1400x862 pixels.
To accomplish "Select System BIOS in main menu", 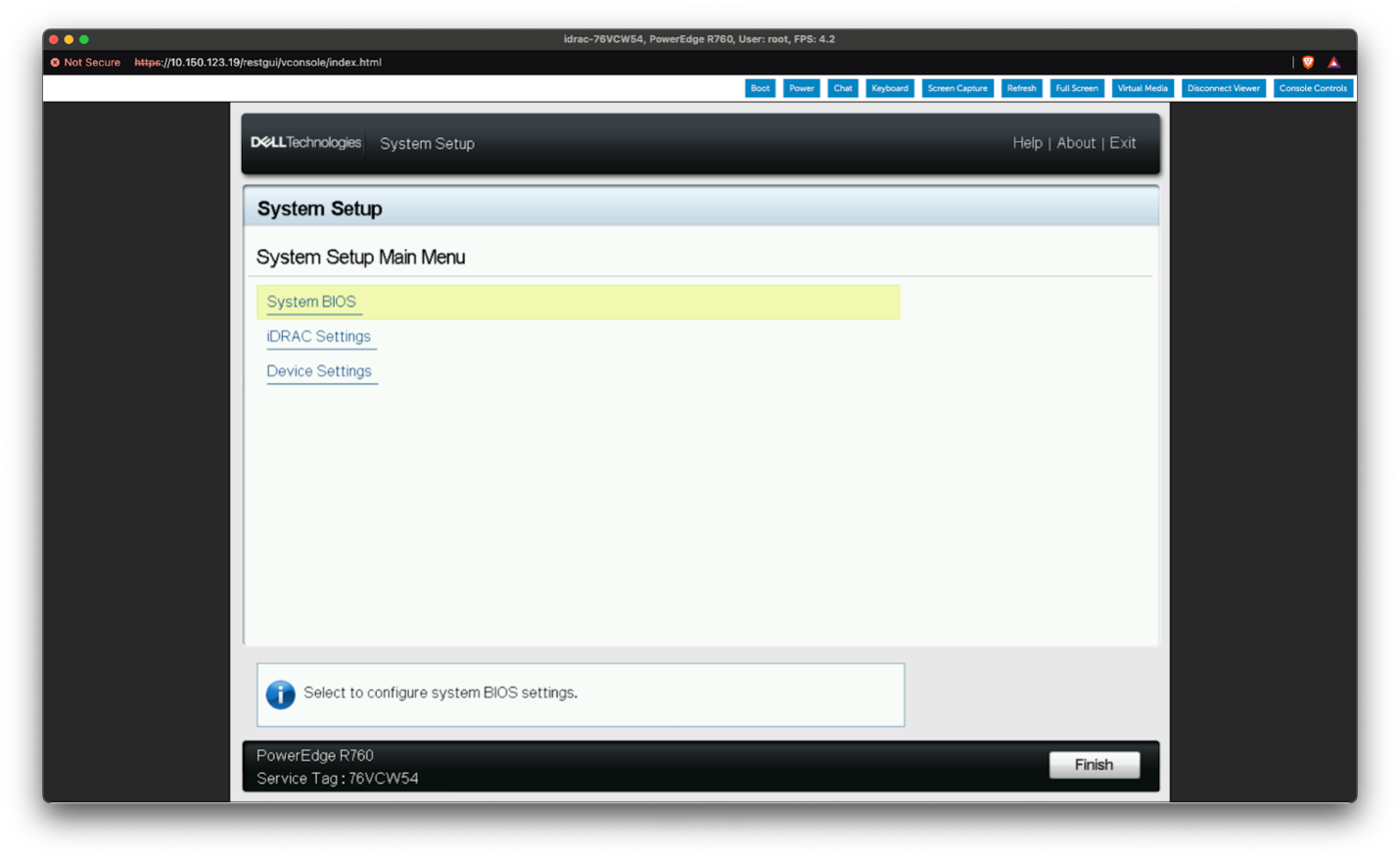I will (311, 302).
